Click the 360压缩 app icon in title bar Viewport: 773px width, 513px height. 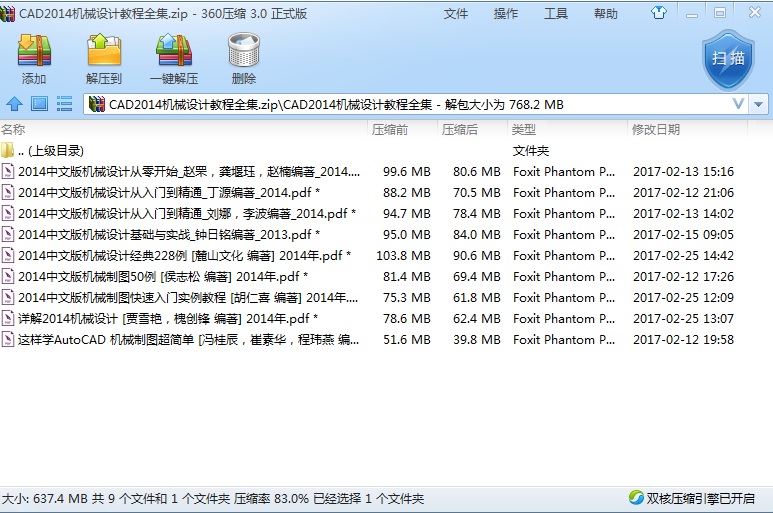tap(7, 14)
